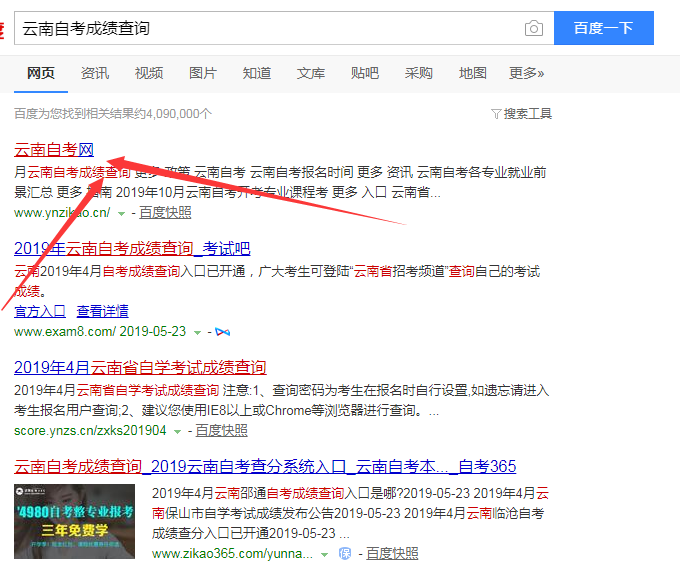The width and height of the screenshot is (680, 574).
Task: Expand the 更多» tab options
Action: [x=526, y=73]
